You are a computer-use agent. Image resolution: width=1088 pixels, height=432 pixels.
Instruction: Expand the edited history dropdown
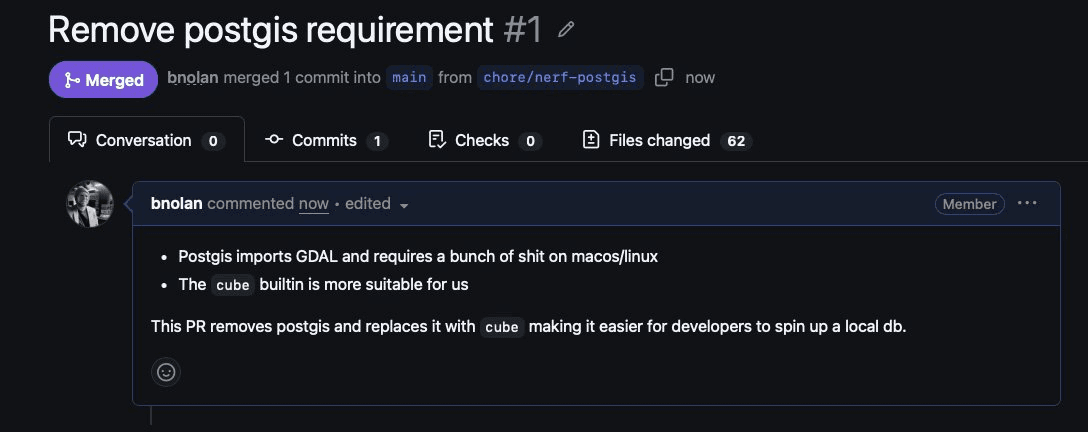[x=404, y=204]
